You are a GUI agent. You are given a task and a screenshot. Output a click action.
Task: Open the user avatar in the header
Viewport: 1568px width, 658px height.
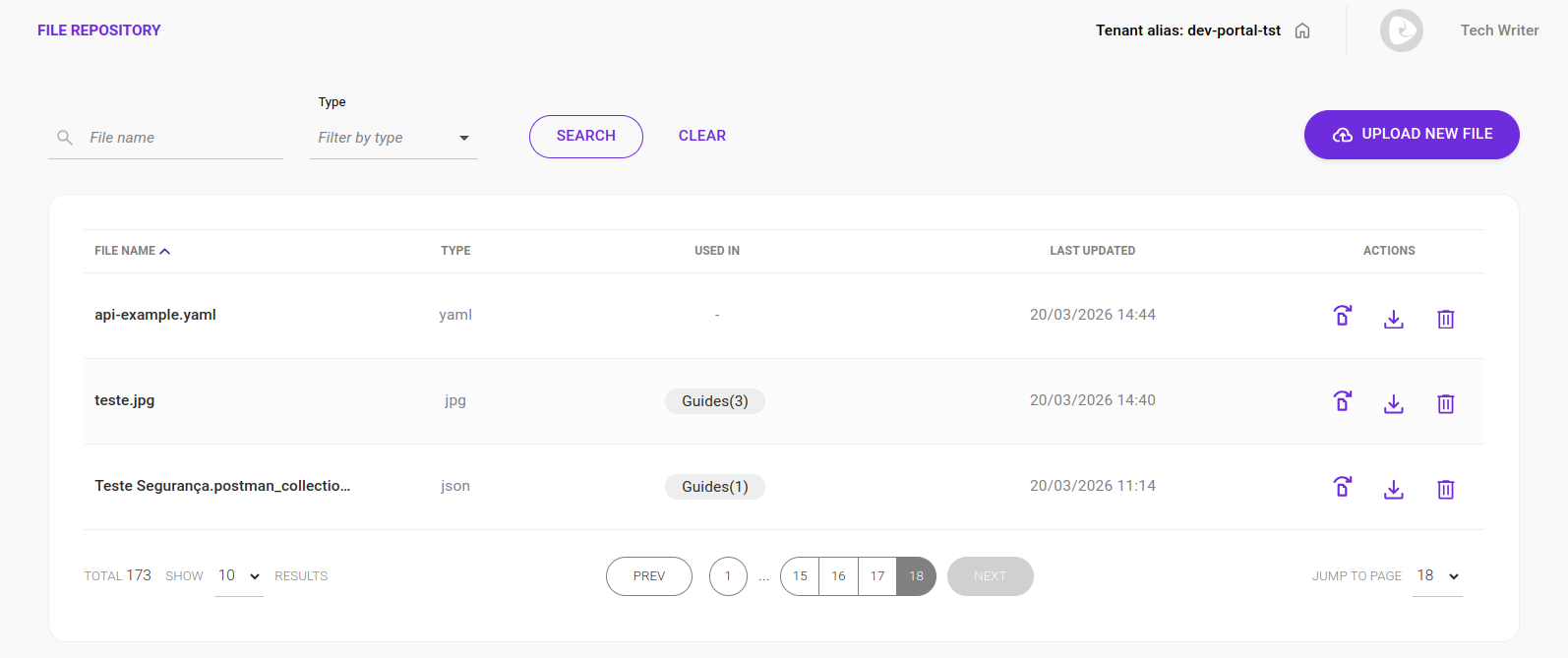1401,30
